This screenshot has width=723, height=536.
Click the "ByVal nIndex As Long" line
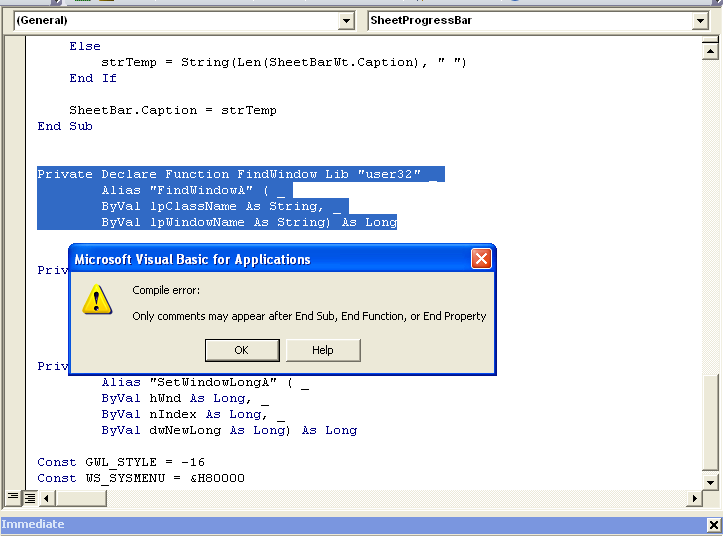click(193, 415)
